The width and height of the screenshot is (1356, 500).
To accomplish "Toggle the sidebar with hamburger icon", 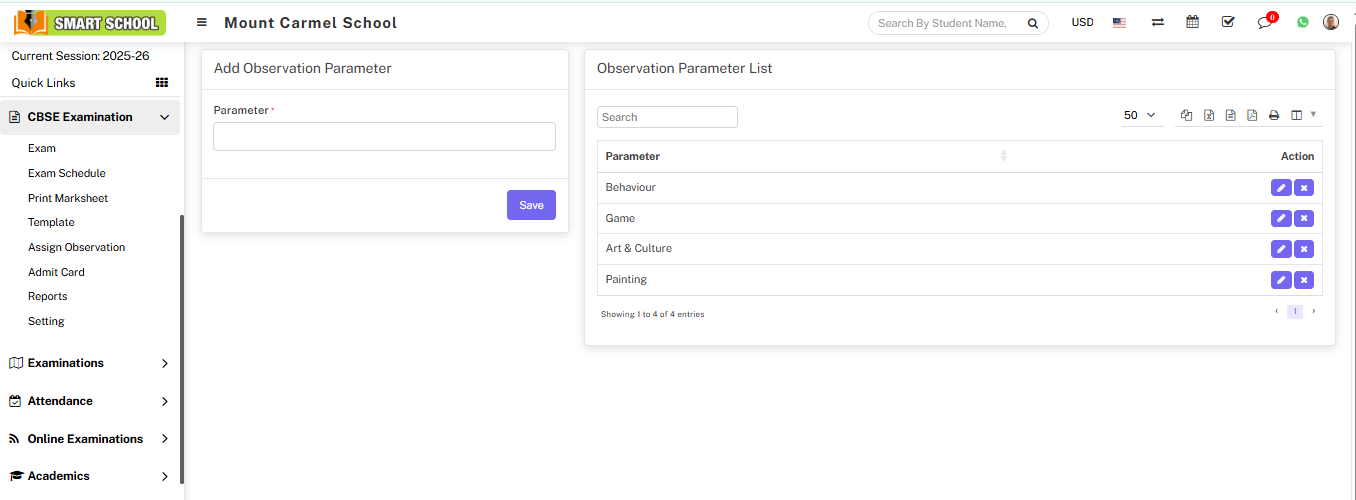I will (202, 22).
